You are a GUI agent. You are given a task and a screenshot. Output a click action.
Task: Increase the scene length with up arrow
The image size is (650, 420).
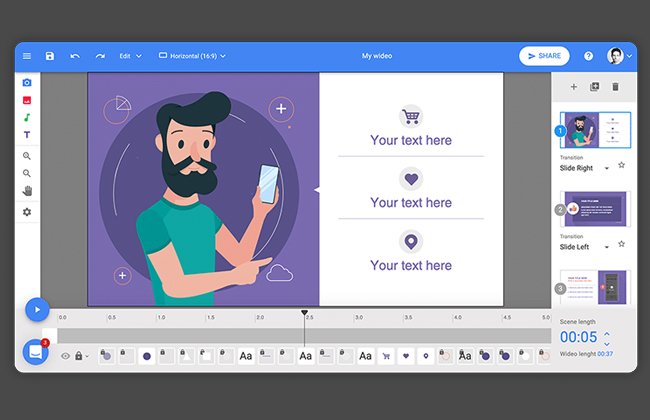(607, 333)
